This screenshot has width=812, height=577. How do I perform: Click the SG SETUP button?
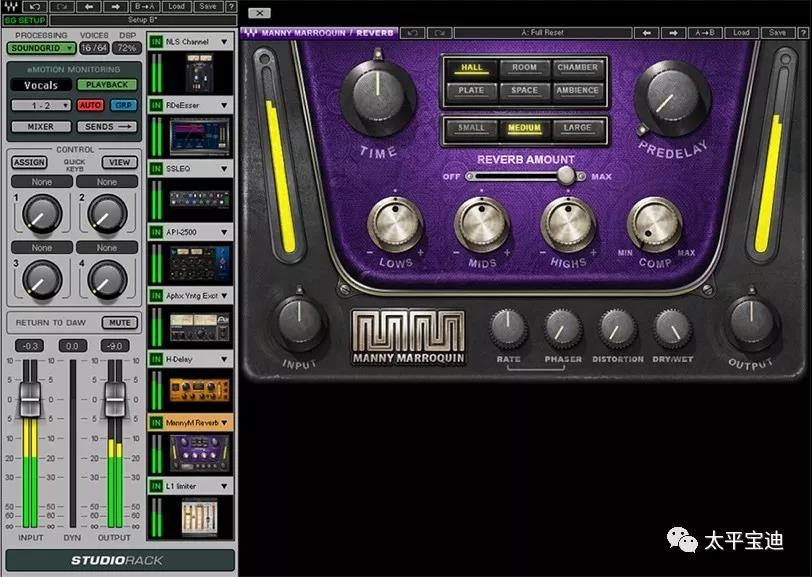(x=25, y=20)
